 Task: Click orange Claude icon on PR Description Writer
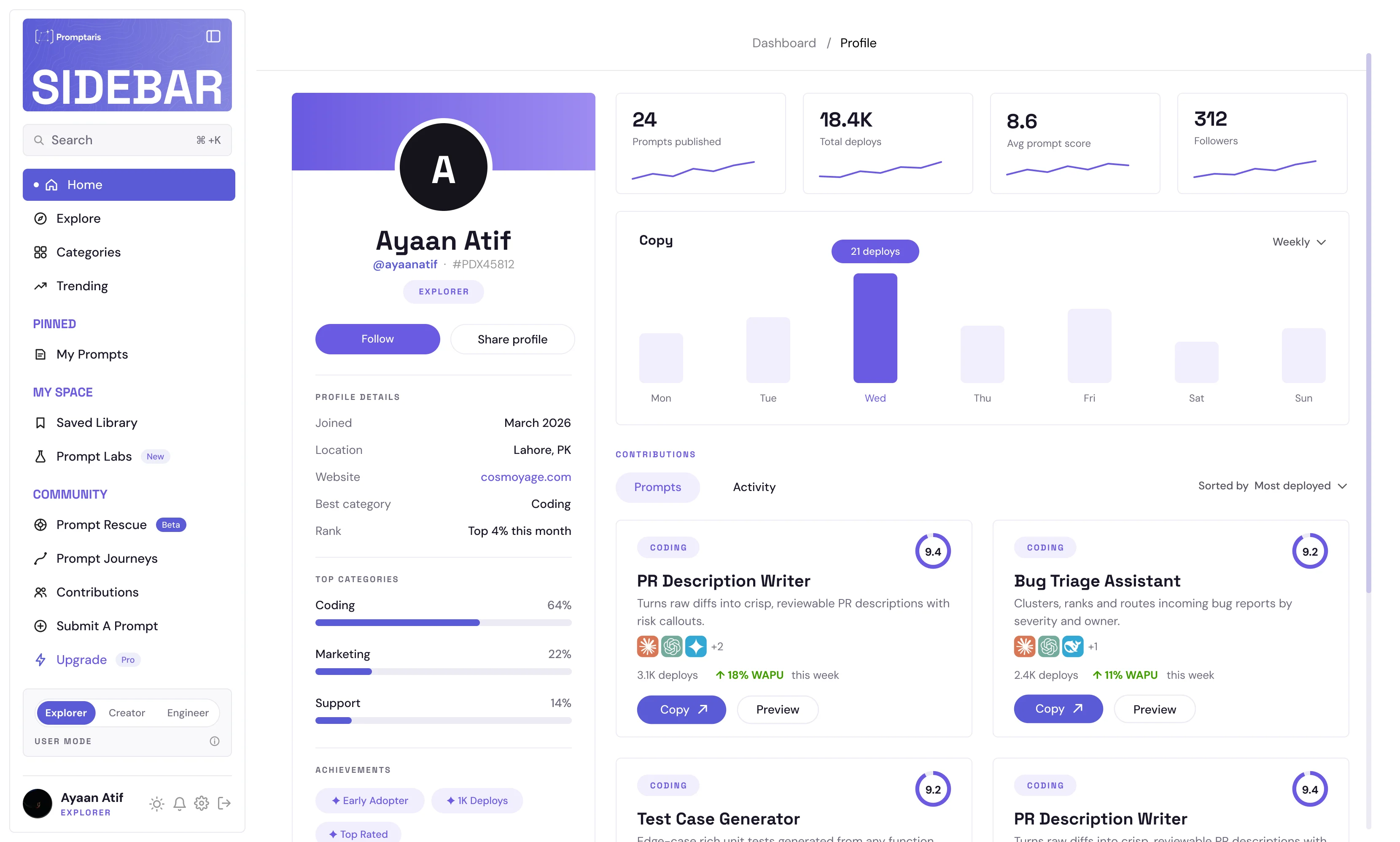648,646
